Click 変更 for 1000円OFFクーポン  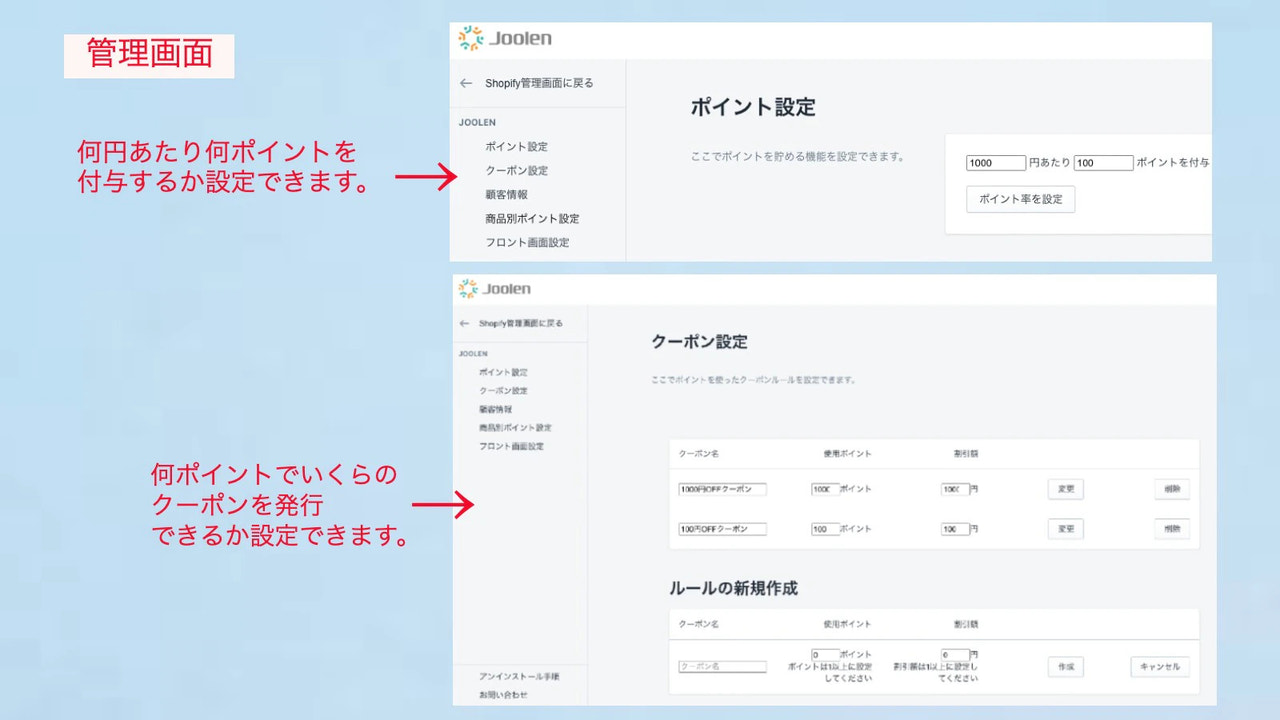click(1066, 489)
